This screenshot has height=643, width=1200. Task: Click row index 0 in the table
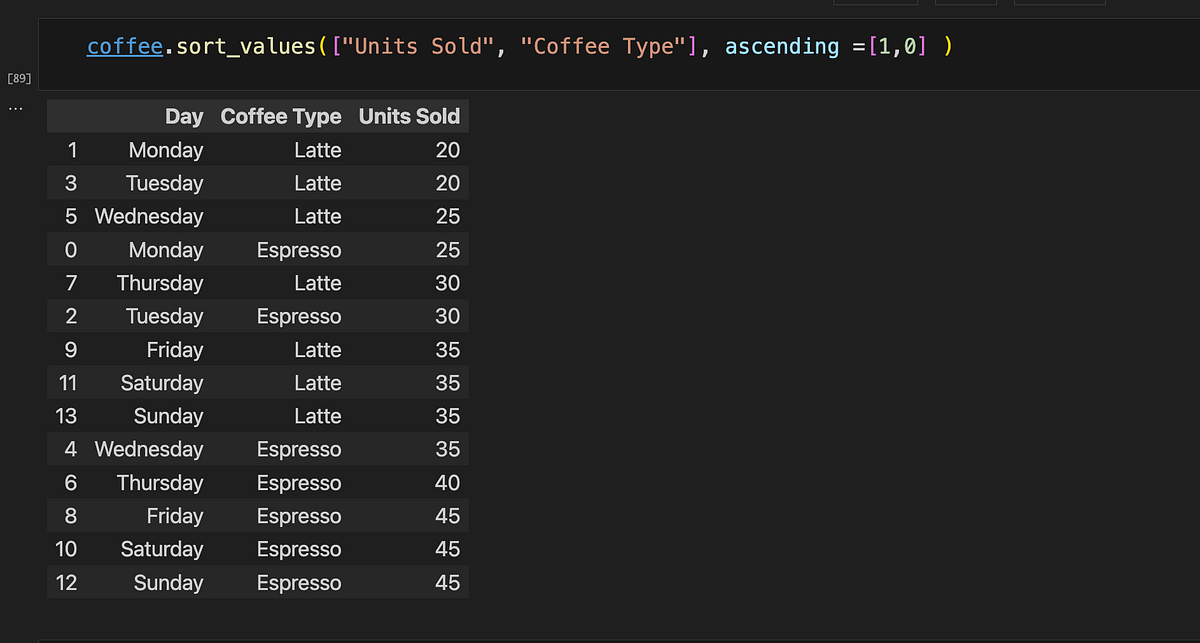[71, 250]
